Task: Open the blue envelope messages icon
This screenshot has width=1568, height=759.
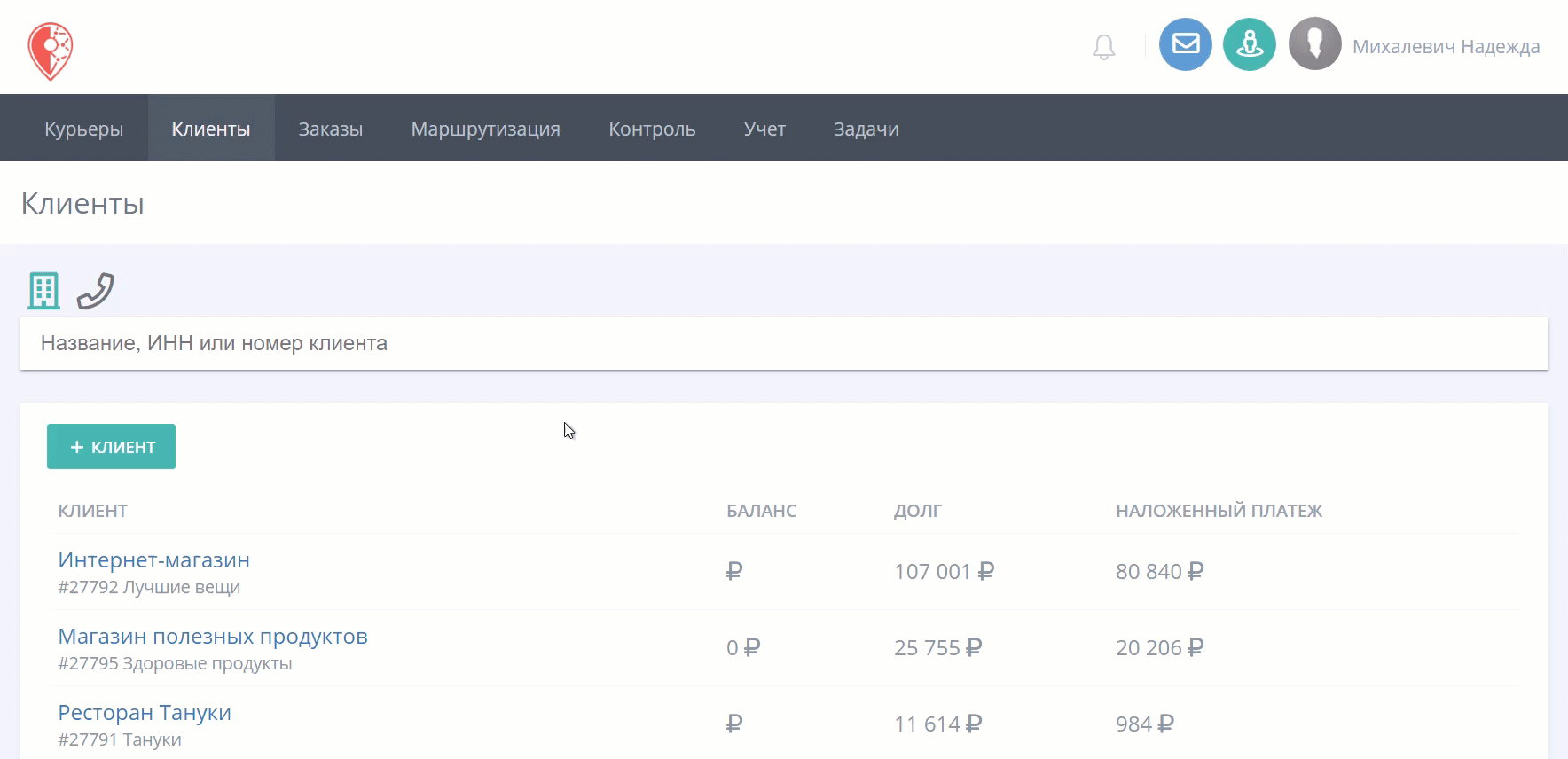Action: click(1186, 44)
